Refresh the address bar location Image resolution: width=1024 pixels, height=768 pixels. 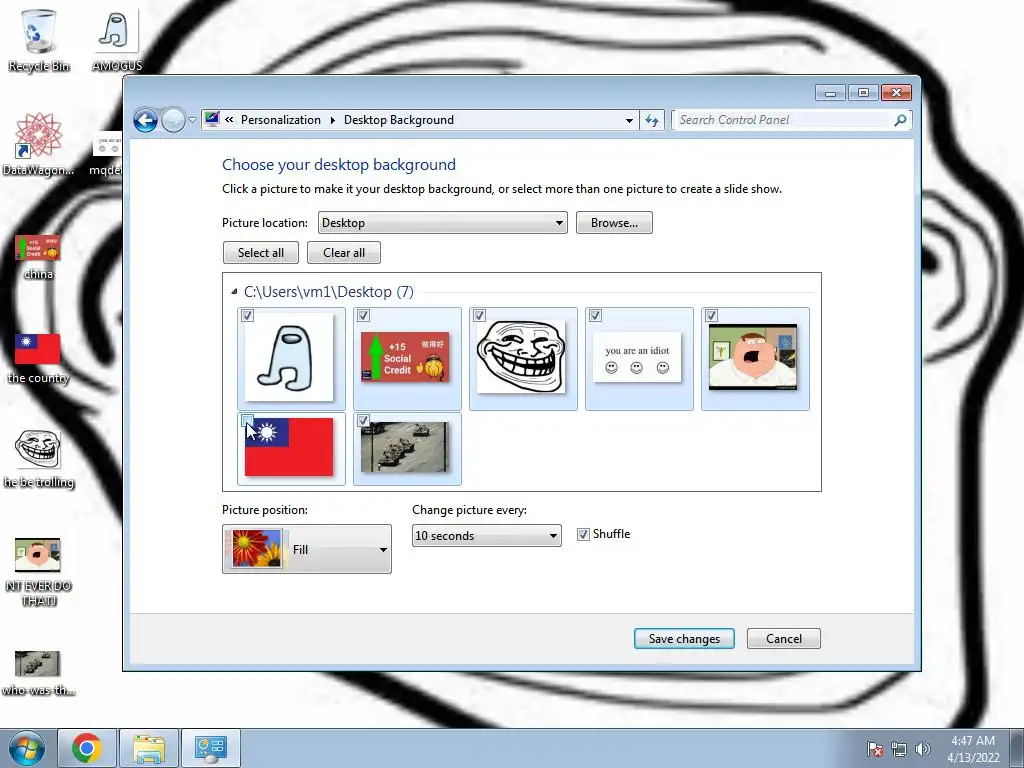click(x=652, y=120)
